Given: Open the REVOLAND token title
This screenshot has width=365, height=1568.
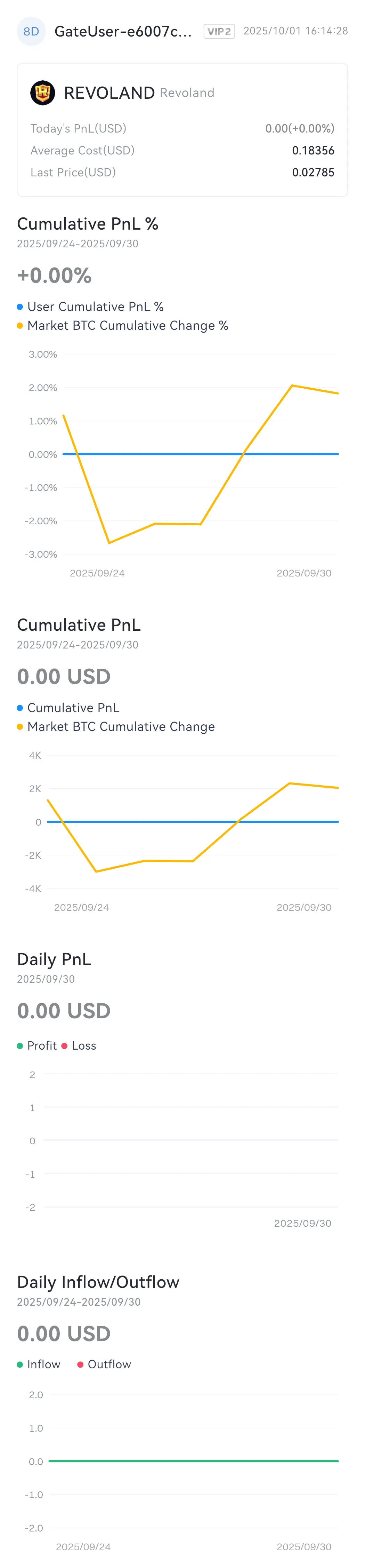Looking at the screenshot, I should tap(109, 93).
